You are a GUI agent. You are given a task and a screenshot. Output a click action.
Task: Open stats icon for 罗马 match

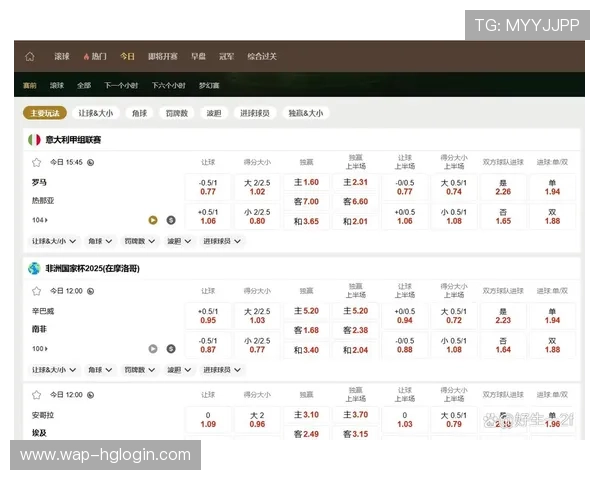(171, 220)
